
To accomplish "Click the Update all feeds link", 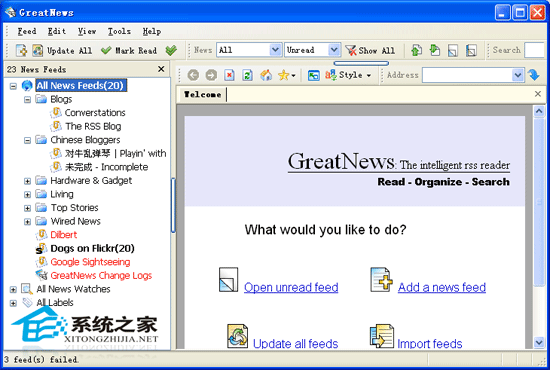I will (295, 343).
